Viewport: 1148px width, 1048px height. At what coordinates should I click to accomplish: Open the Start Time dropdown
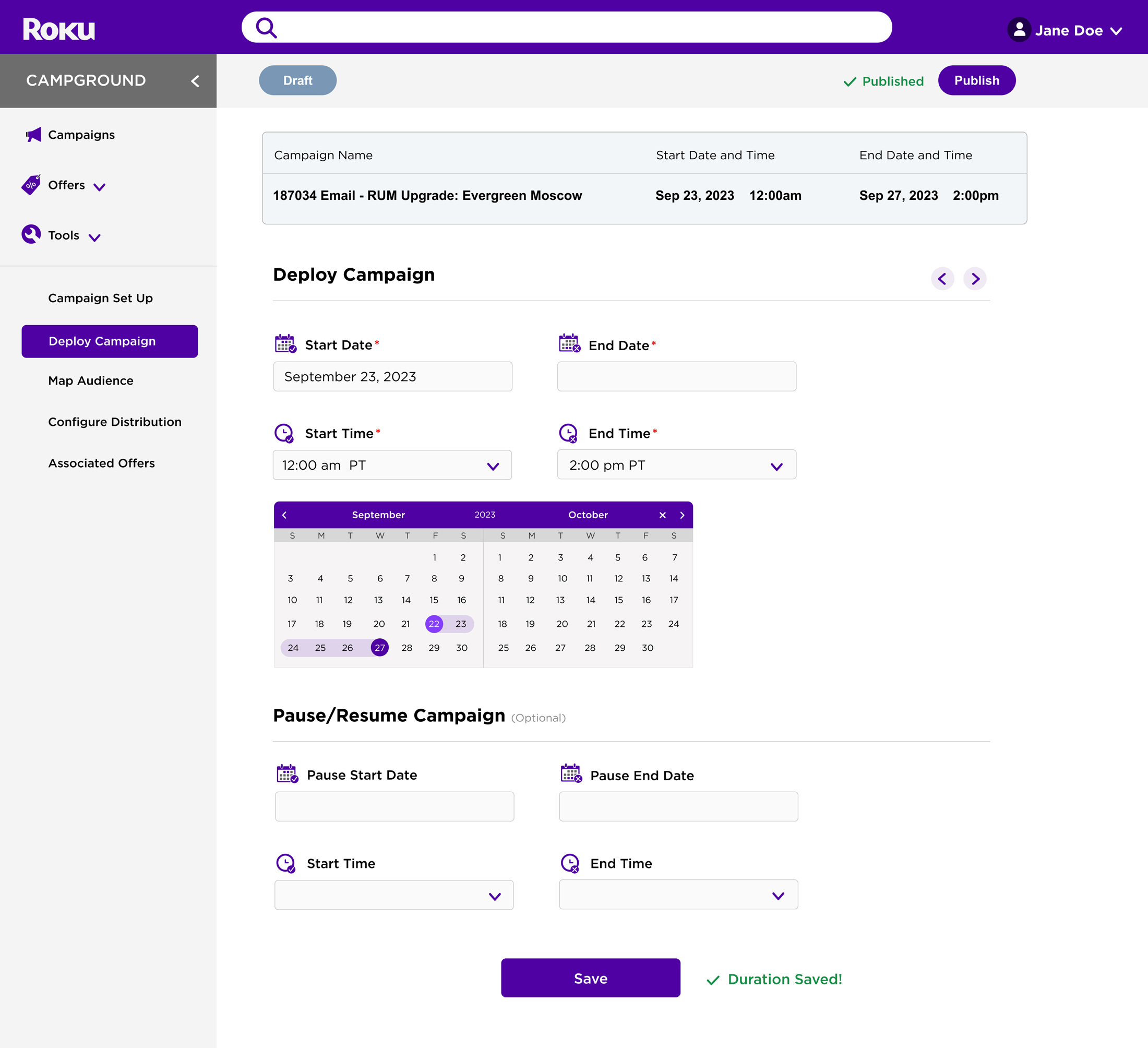coord(392,466)
